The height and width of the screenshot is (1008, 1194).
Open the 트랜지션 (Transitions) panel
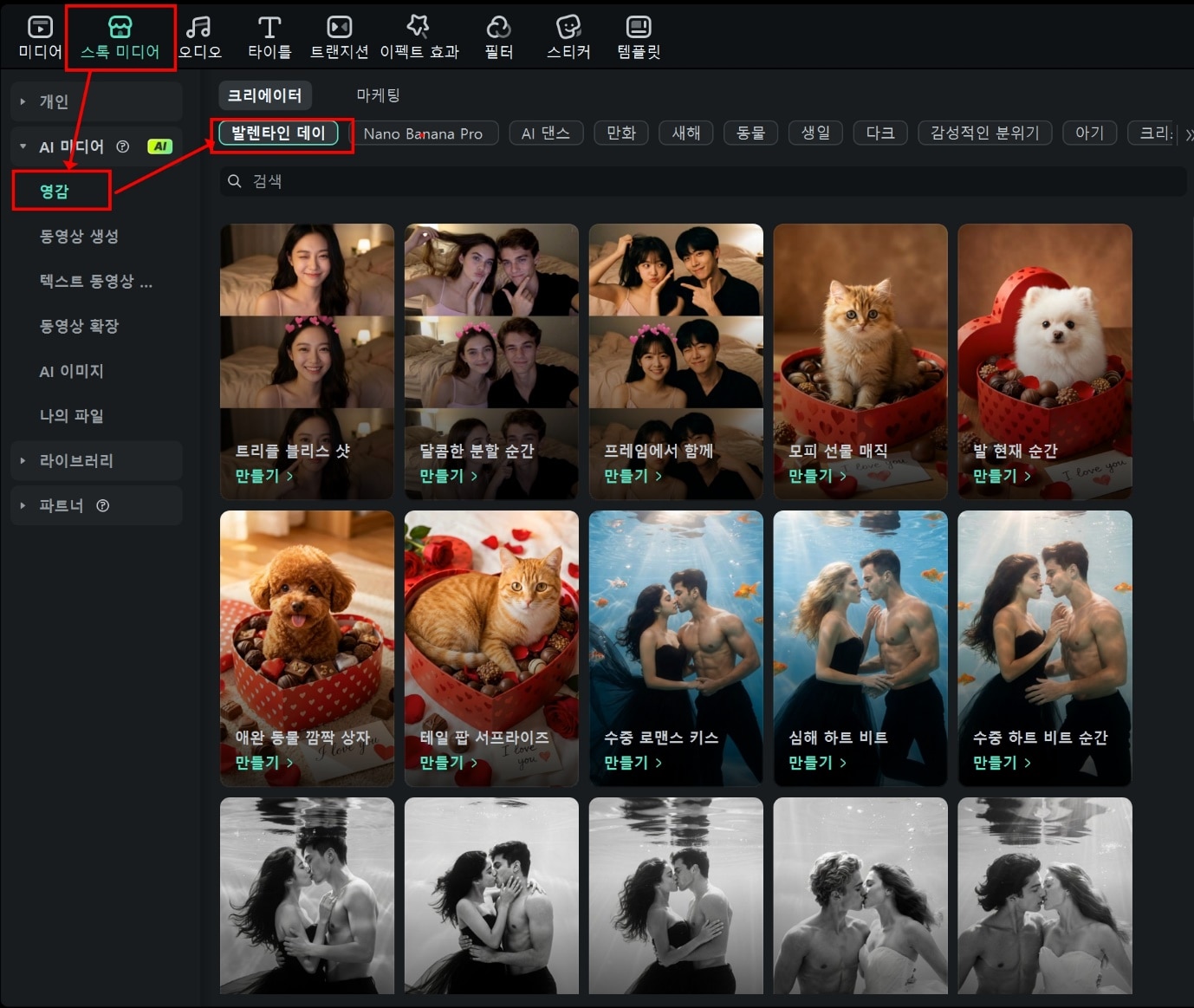point(339,35)
